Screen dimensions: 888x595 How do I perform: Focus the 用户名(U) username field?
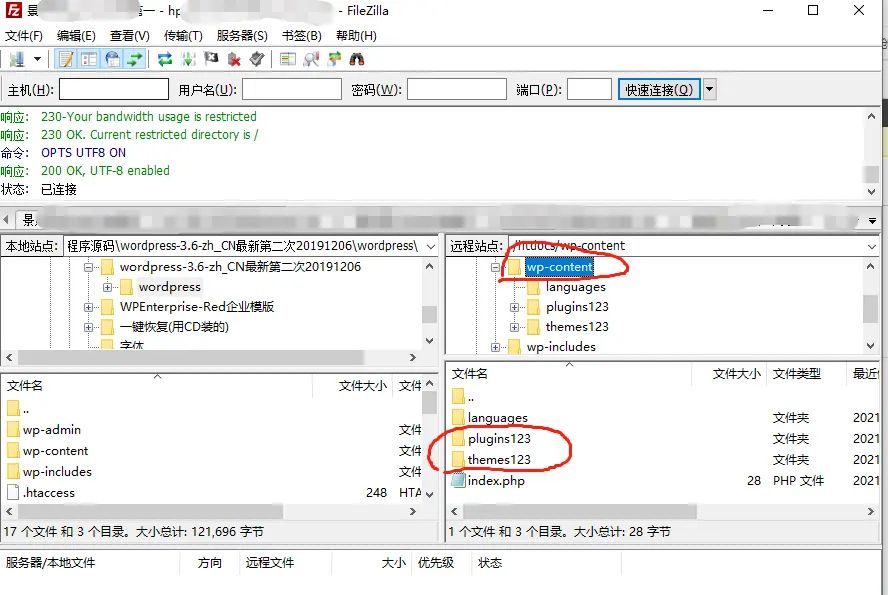pos(292,89)
